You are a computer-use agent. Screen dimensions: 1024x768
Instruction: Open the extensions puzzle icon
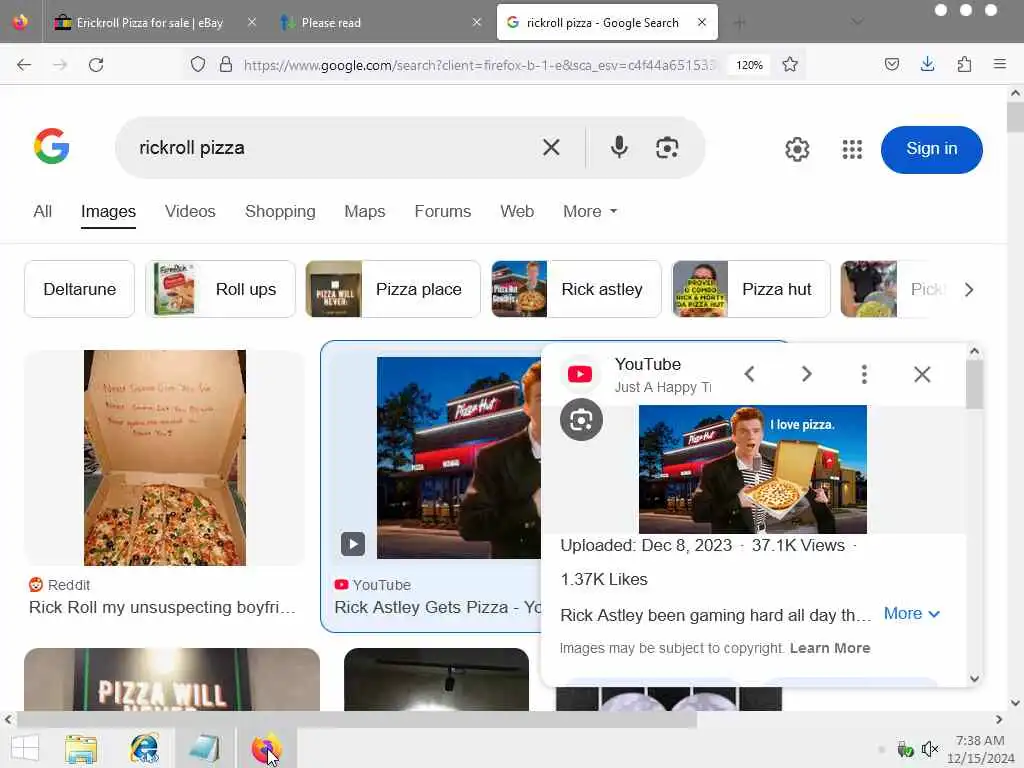(x=964, y=64)
